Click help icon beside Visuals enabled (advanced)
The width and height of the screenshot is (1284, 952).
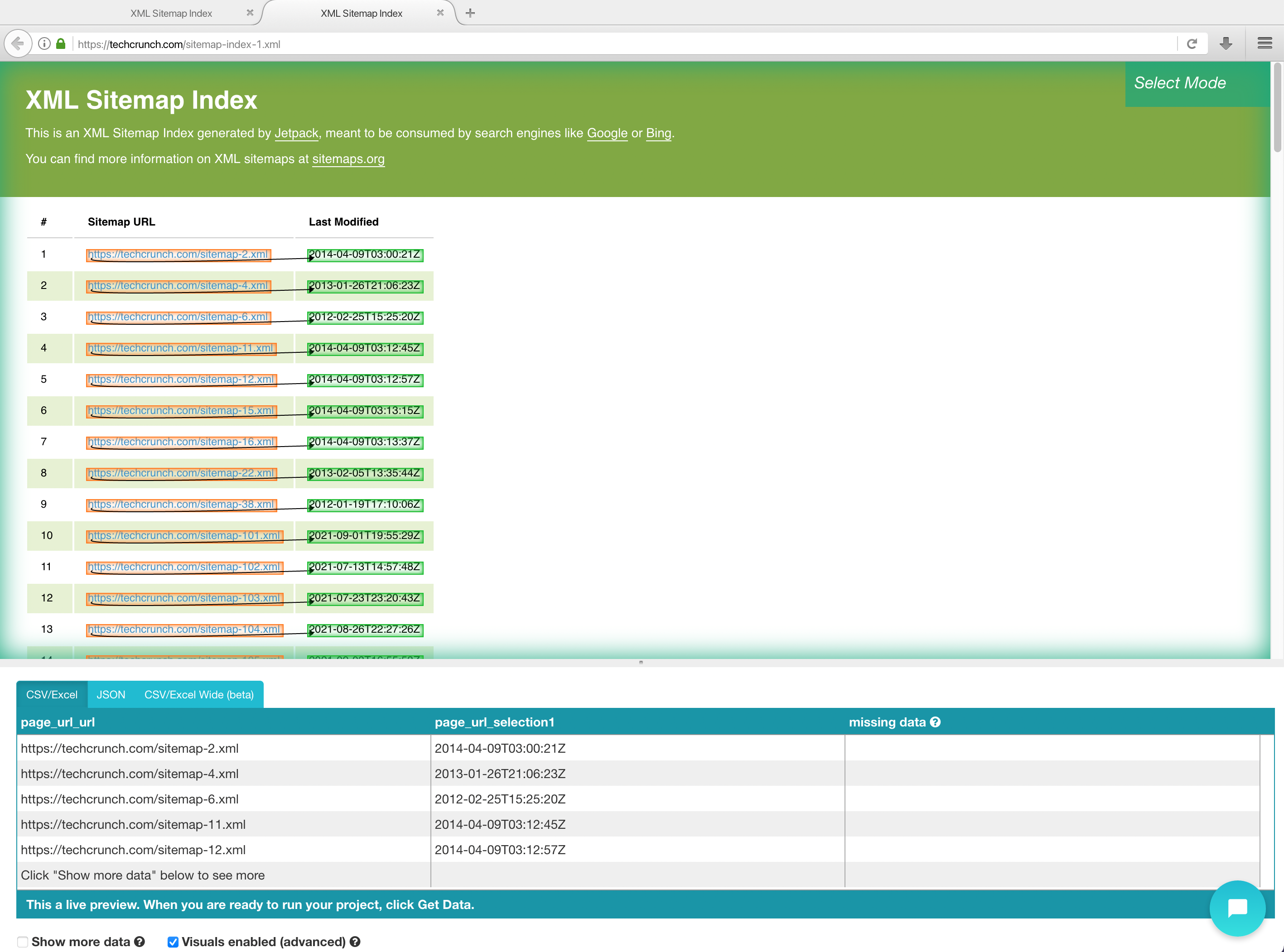(355, 942)
